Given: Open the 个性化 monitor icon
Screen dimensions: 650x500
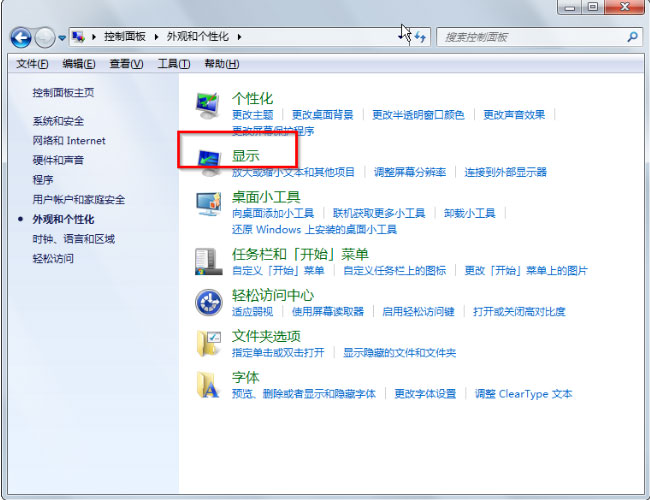Looking at the screenshot, I should point(207,105).
